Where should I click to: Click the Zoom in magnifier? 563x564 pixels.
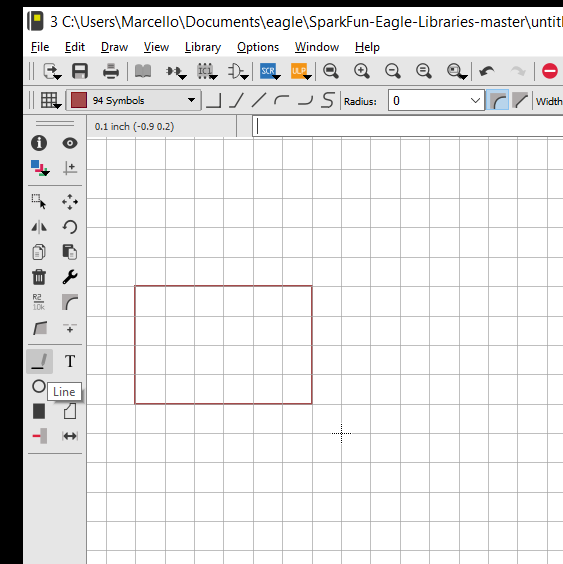(x=362, y=71)
